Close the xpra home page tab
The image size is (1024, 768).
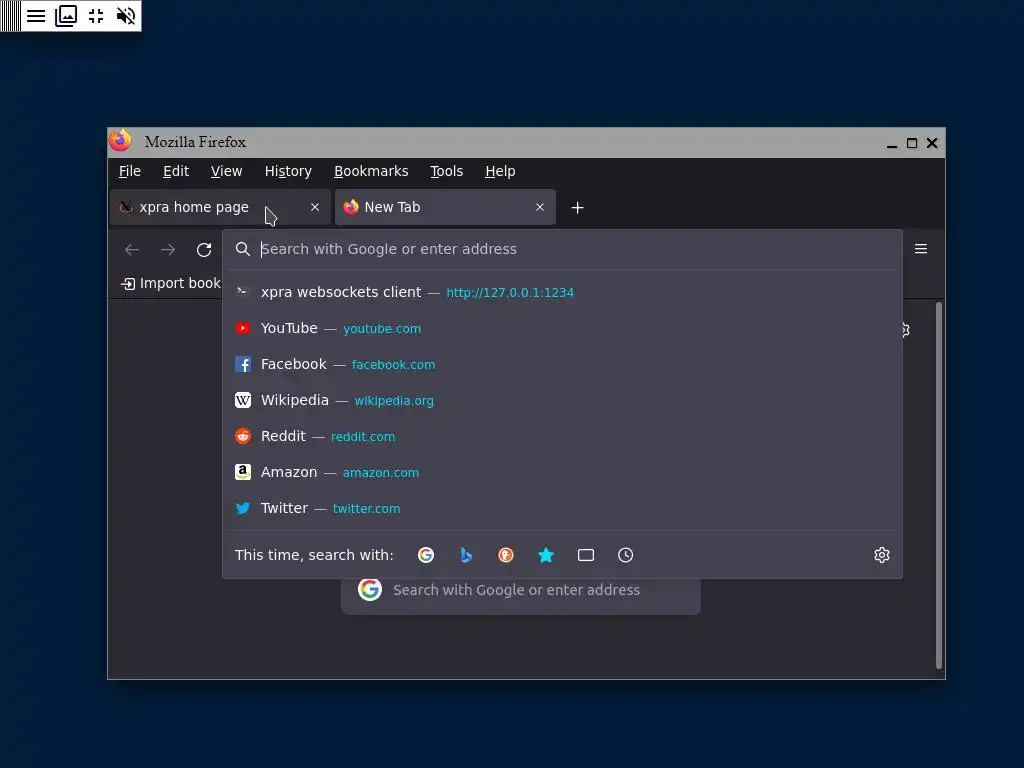[315, 207]
